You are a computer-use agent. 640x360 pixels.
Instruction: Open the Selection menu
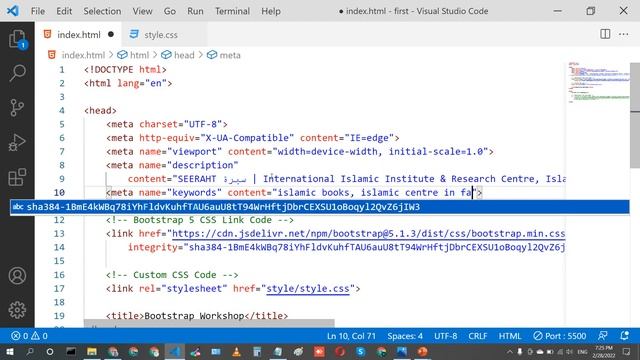pyautogui.click(x=102, y=11)
